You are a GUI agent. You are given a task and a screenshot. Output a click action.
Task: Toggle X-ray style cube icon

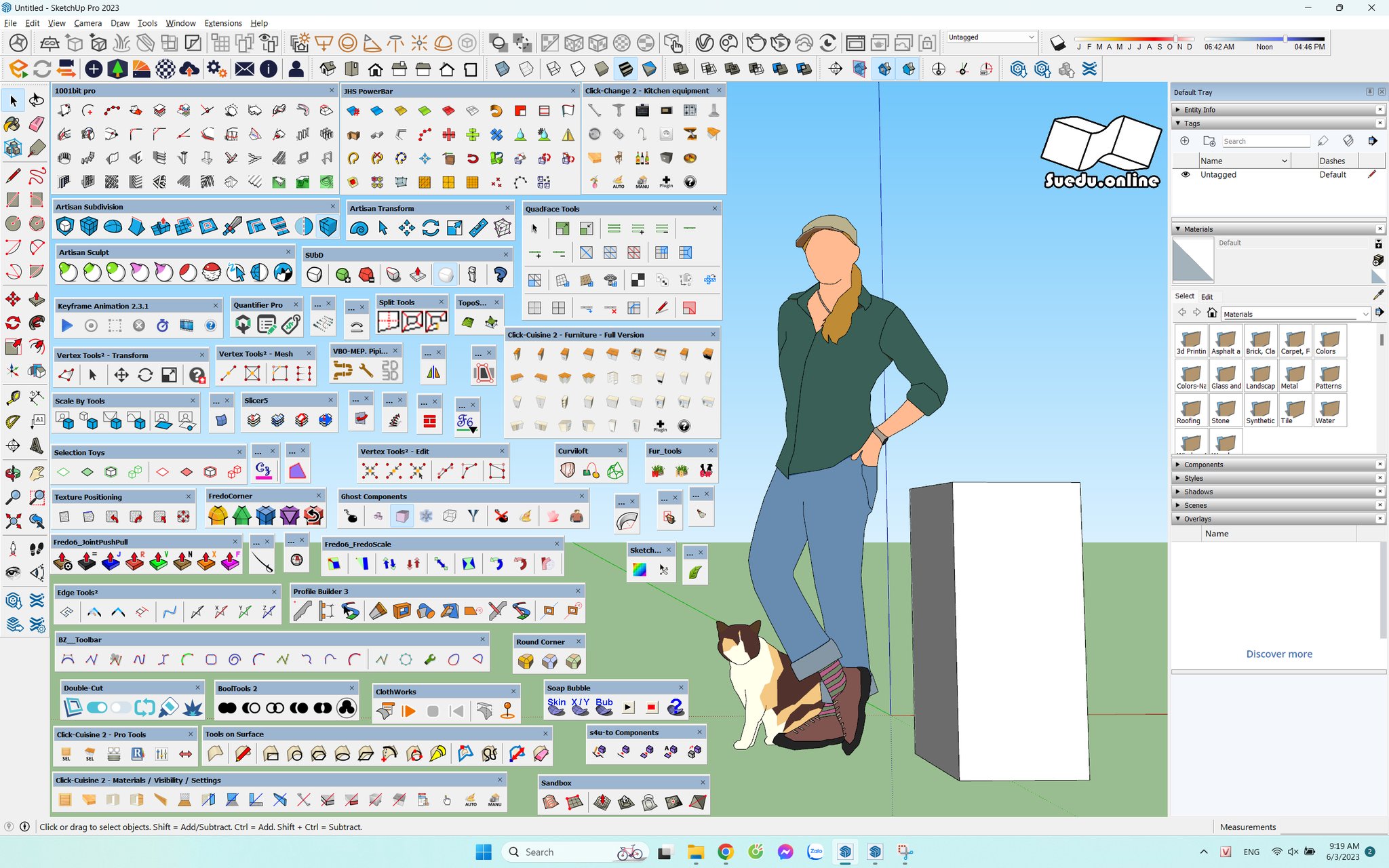[502, 69]
